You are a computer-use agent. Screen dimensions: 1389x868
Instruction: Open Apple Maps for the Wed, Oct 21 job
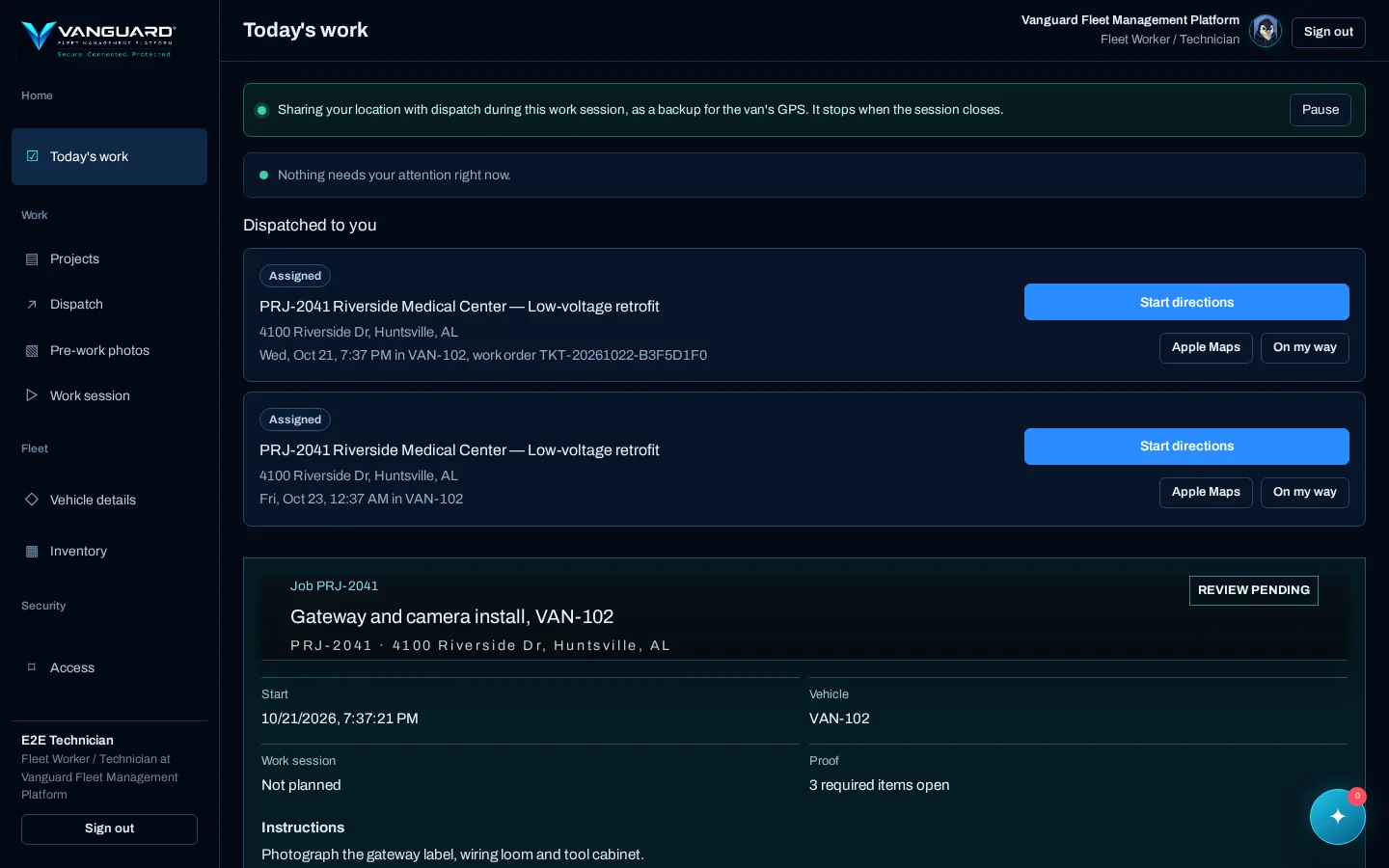(x=1206, y=348)
